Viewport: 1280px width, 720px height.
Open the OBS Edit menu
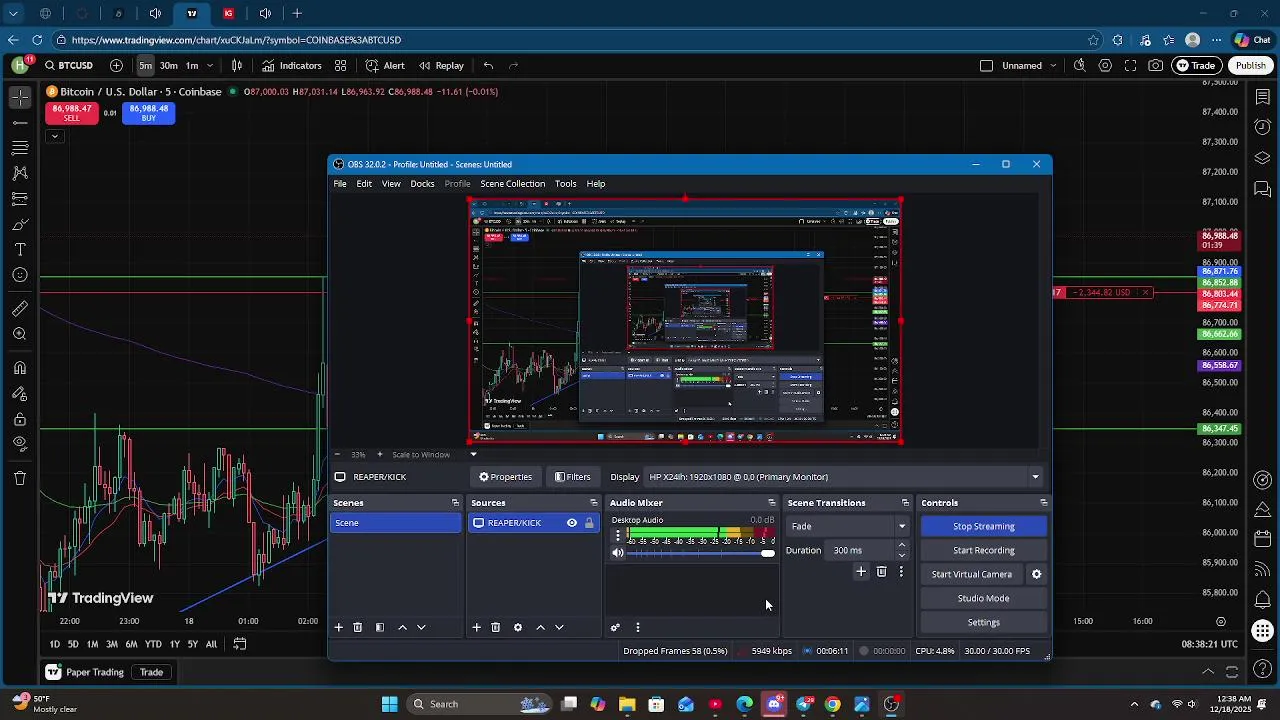tap(364, 184)
